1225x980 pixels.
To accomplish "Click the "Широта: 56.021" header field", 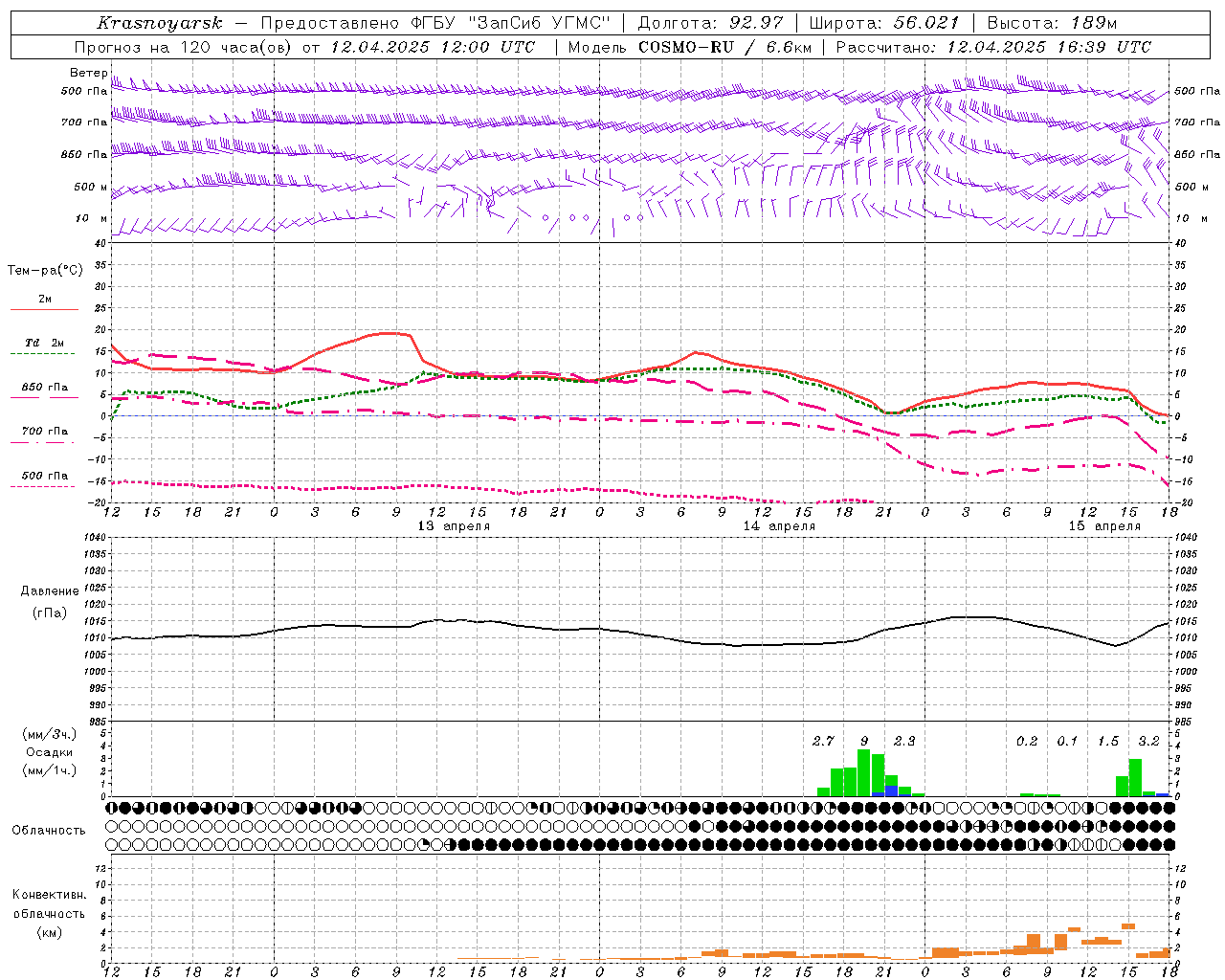I will click(x=884, y=23).
